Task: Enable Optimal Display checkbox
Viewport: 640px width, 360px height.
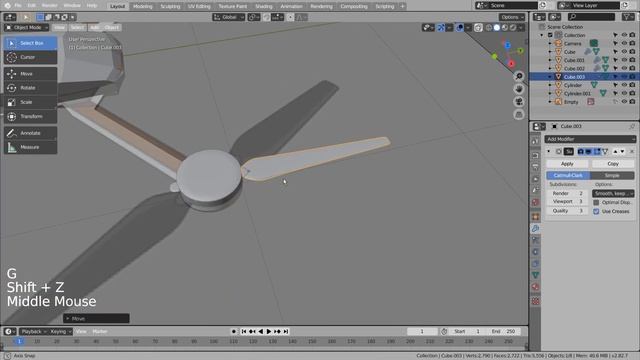Action: tap(596, 202)
